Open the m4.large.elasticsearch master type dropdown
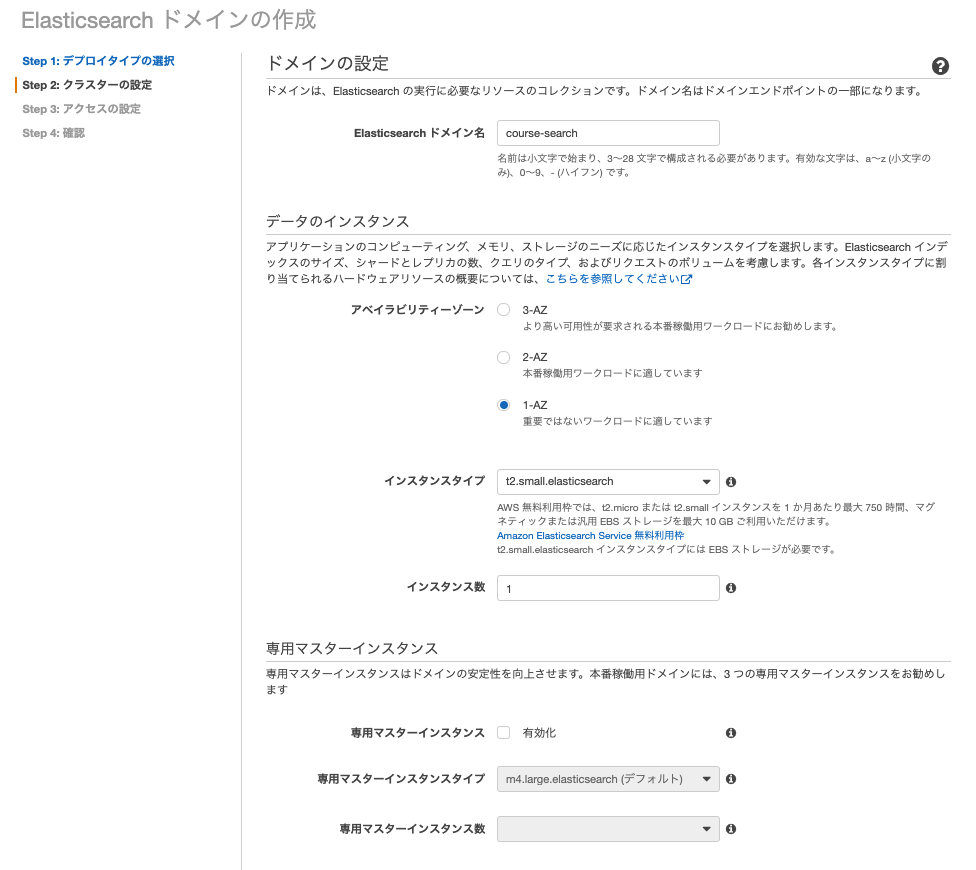Image resolution: width=976 pixels, height=870 pixels. 608,779
